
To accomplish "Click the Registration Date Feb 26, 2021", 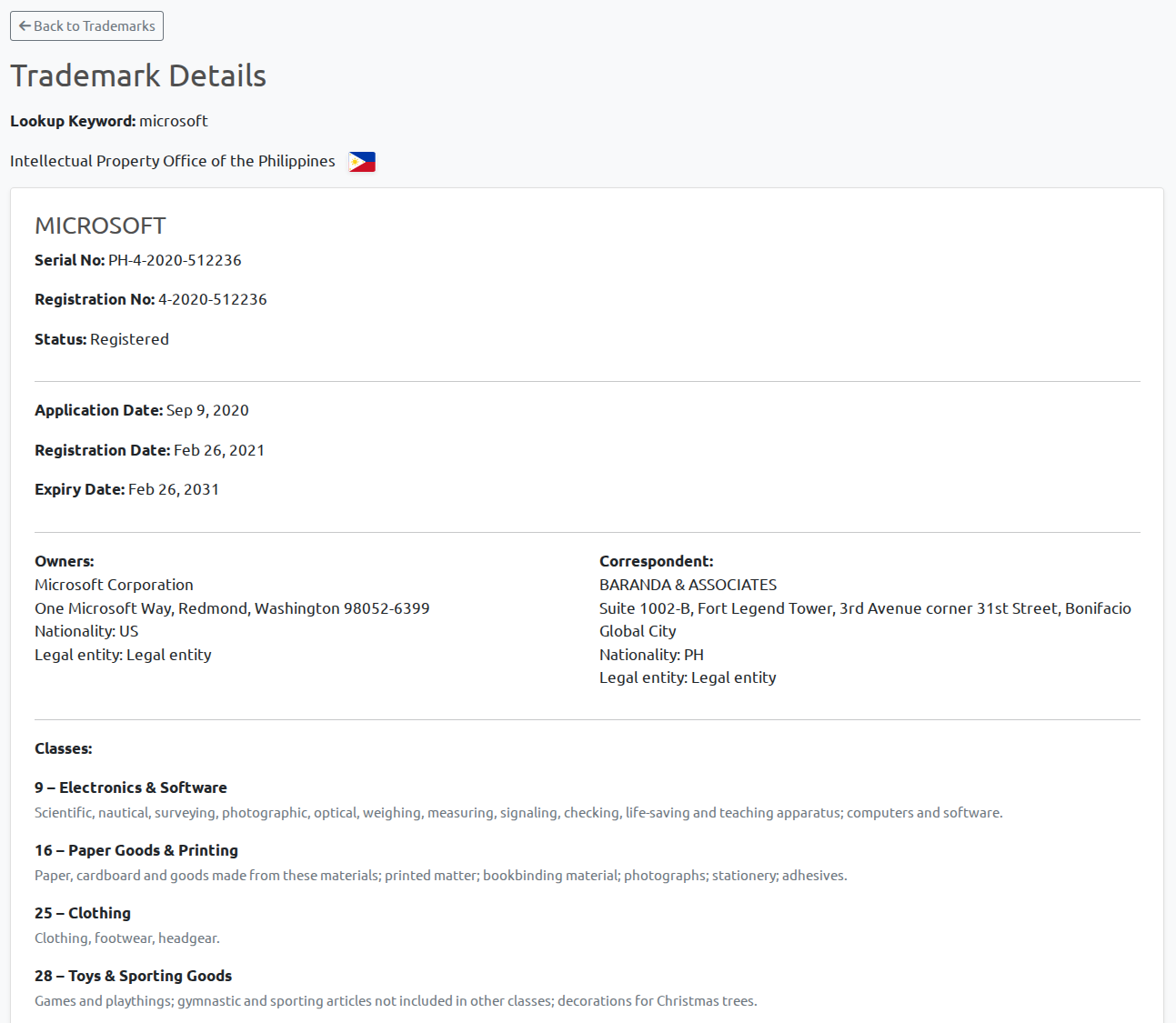I will pyautogui.click(x=218, y=450).
